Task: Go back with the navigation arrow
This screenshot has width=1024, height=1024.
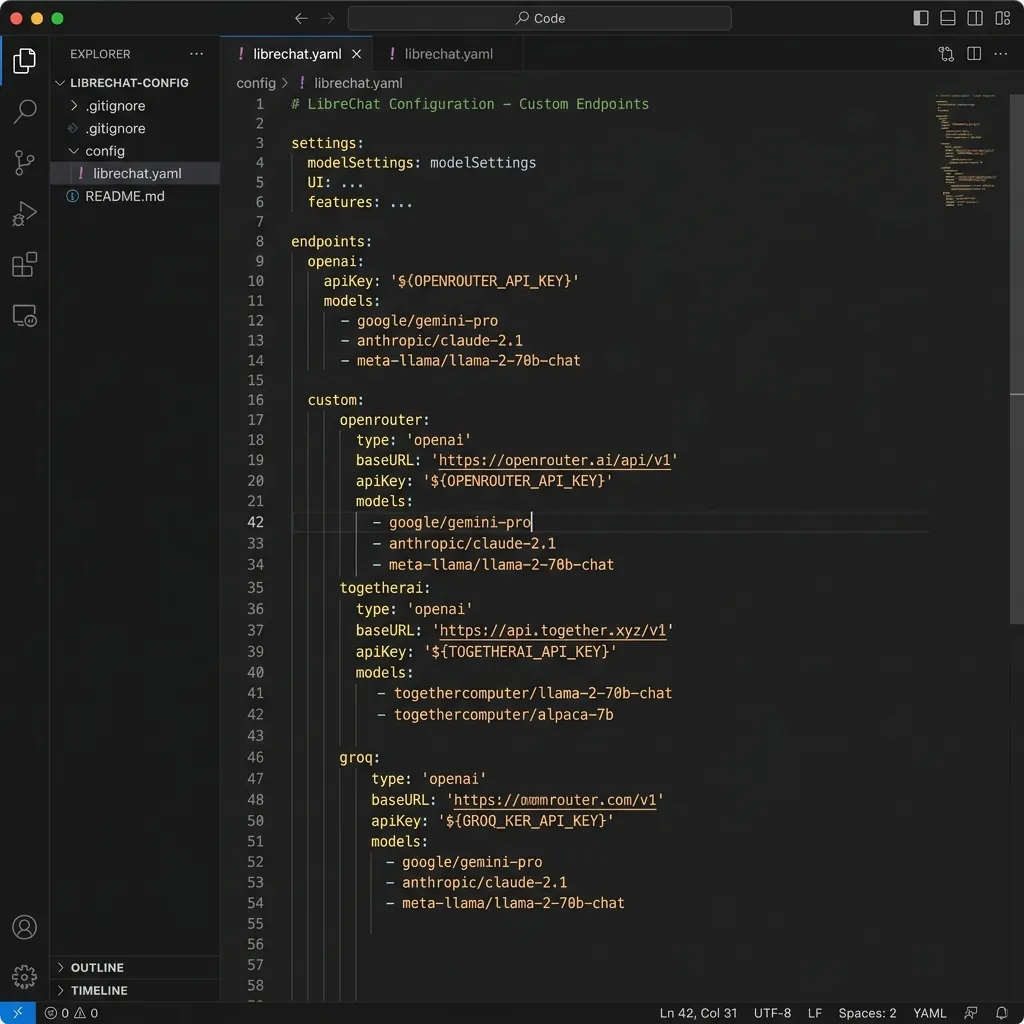Action: click(300, 18)
